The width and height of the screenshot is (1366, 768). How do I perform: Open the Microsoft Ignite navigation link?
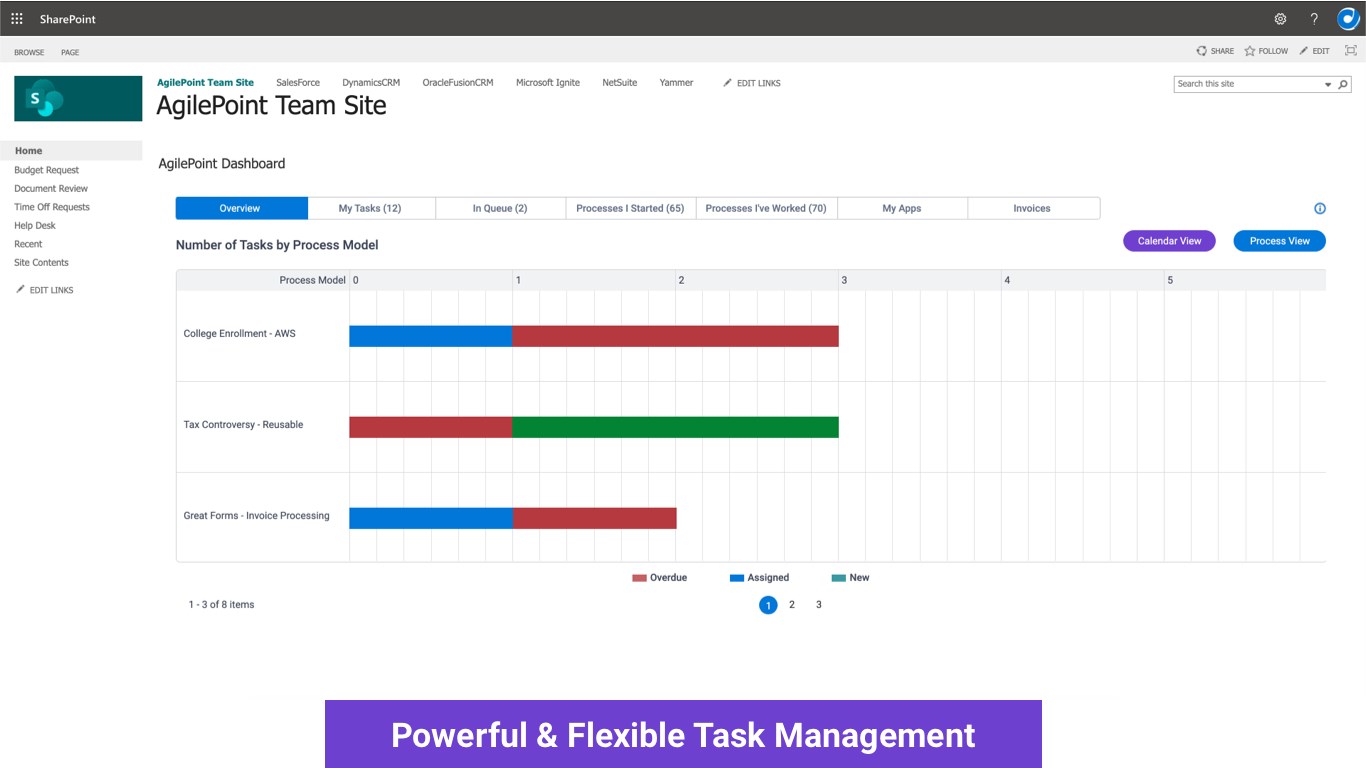click(x=548, y=83)
